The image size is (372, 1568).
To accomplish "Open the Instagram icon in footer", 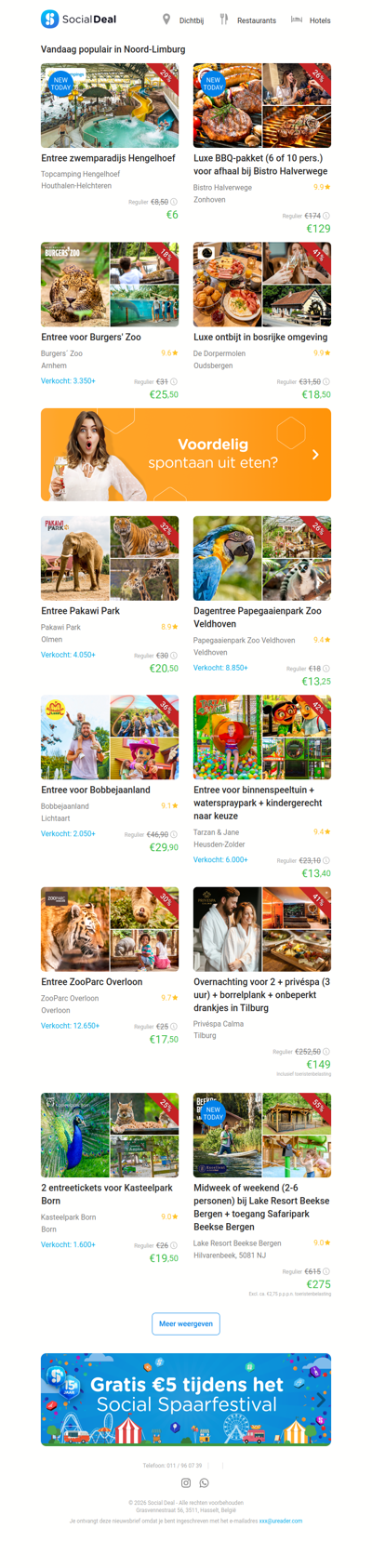I will coord(186,1483).
